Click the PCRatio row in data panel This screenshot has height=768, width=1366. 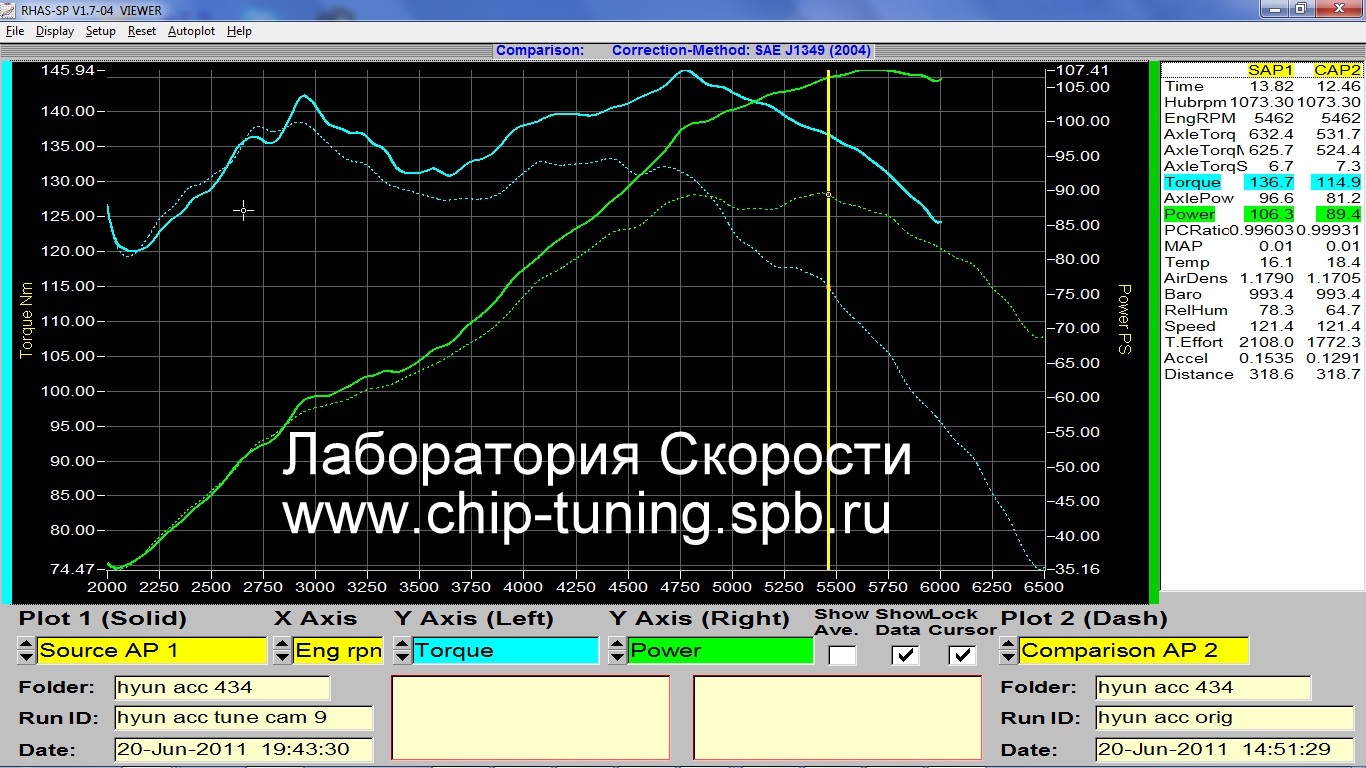[x=1262, y=230]
